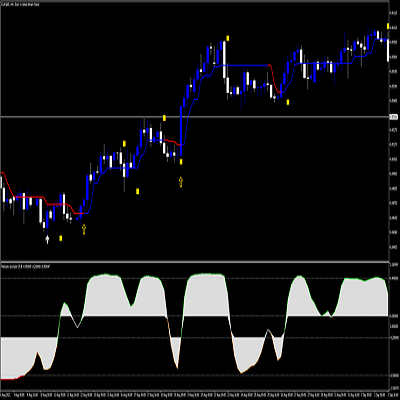Click the yellow up arrow beneath the tall blue breakout candle
The image size is (400, 400).
pos(181,182)
